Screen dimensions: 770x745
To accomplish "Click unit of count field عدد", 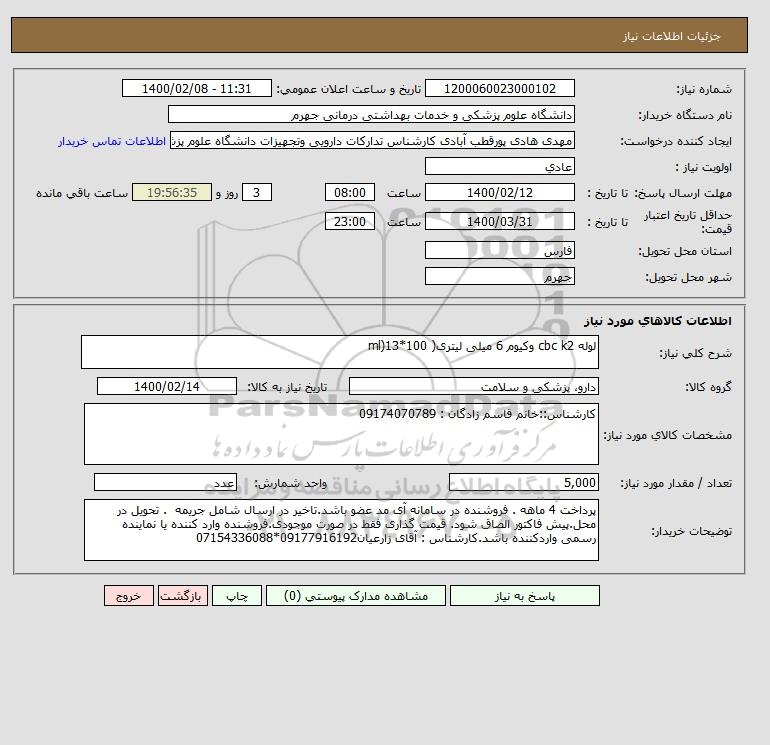I will 165,483.
